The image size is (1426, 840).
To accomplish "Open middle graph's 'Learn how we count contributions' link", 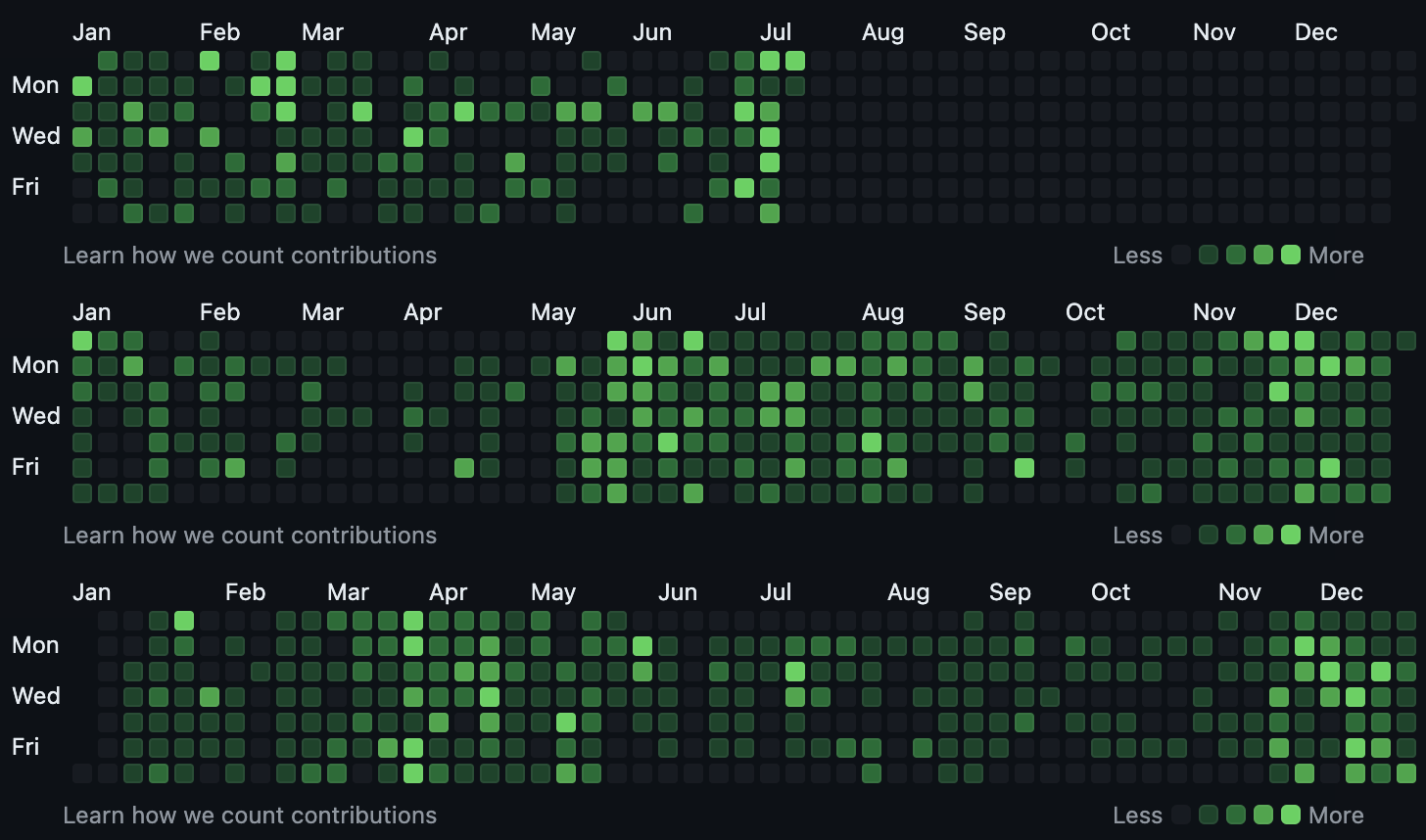I will [250, 536].
